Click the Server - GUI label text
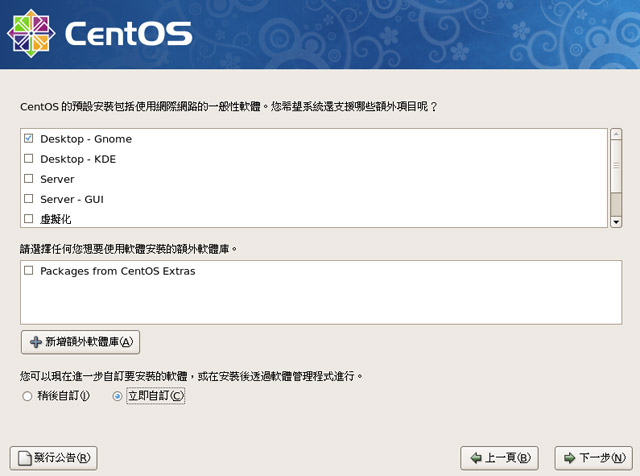The width and height of the screenshot is (640, 476). point(72,200)
